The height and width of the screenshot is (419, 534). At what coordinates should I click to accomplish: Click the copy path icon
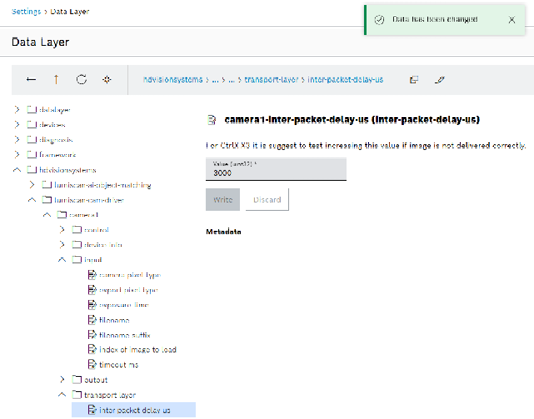[x=414, y=80]
